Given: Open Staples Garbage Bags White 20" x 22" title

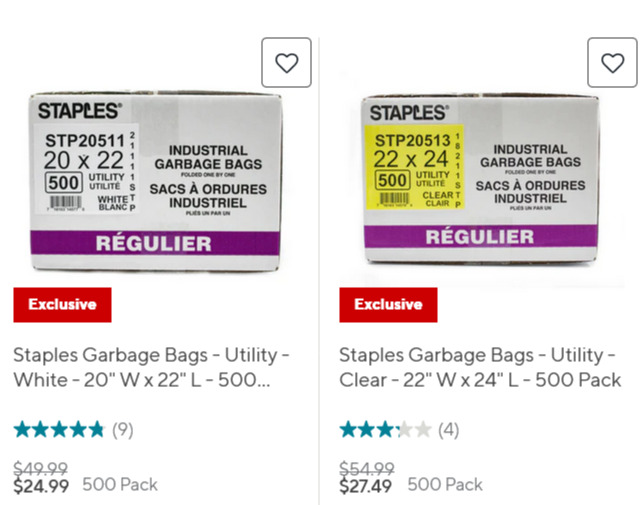Looking at the screenshot, I should [152, 367].
